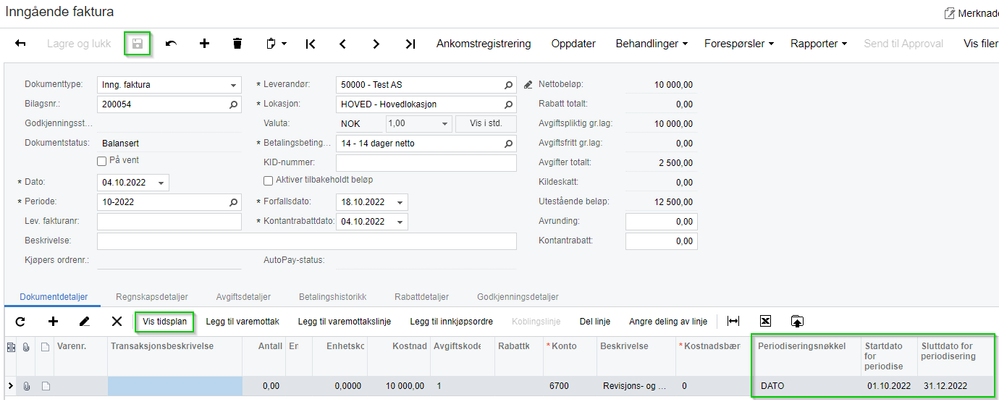Refresh the document details grid

tap(20, 322)
